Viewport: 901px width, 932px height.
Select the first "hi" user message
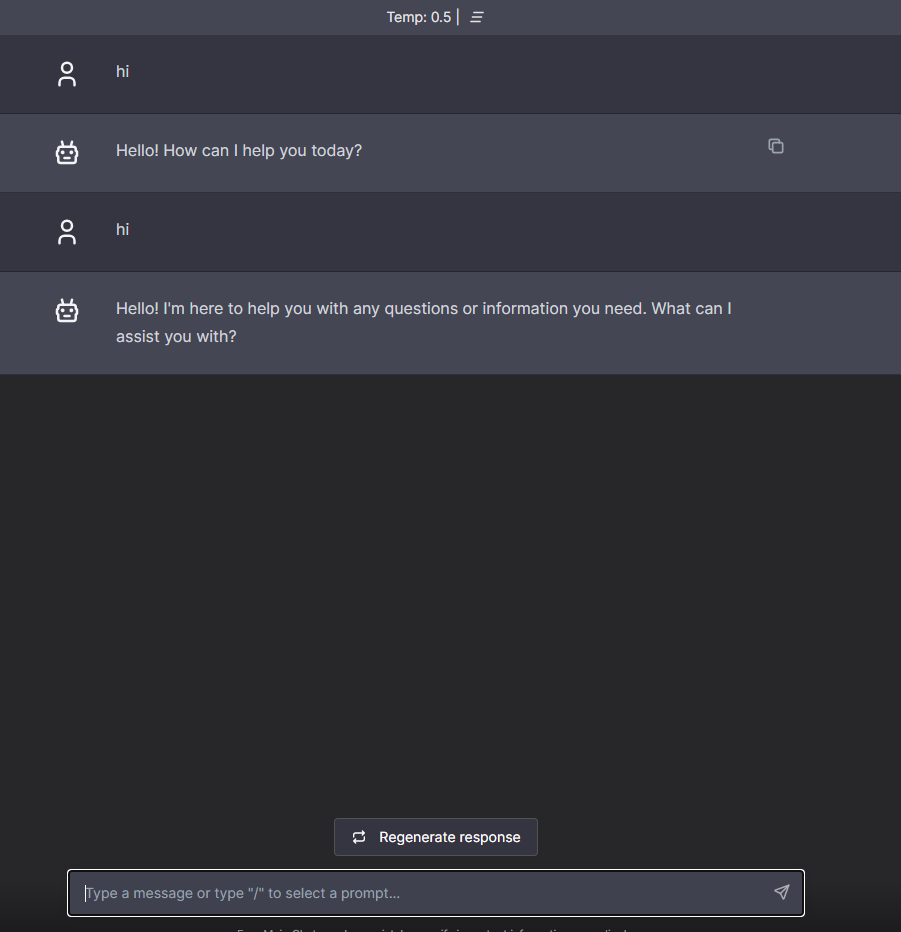pyautogui.click(x=123, y=72)
